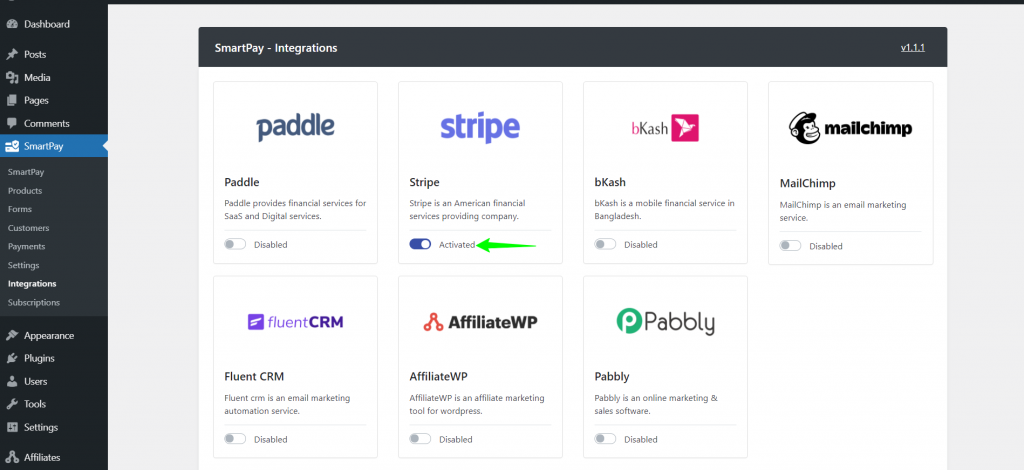The height and width of the screenshot is (470, 1024).
Task: Switch on the Pabbly integration
Action: pos(605,439)
